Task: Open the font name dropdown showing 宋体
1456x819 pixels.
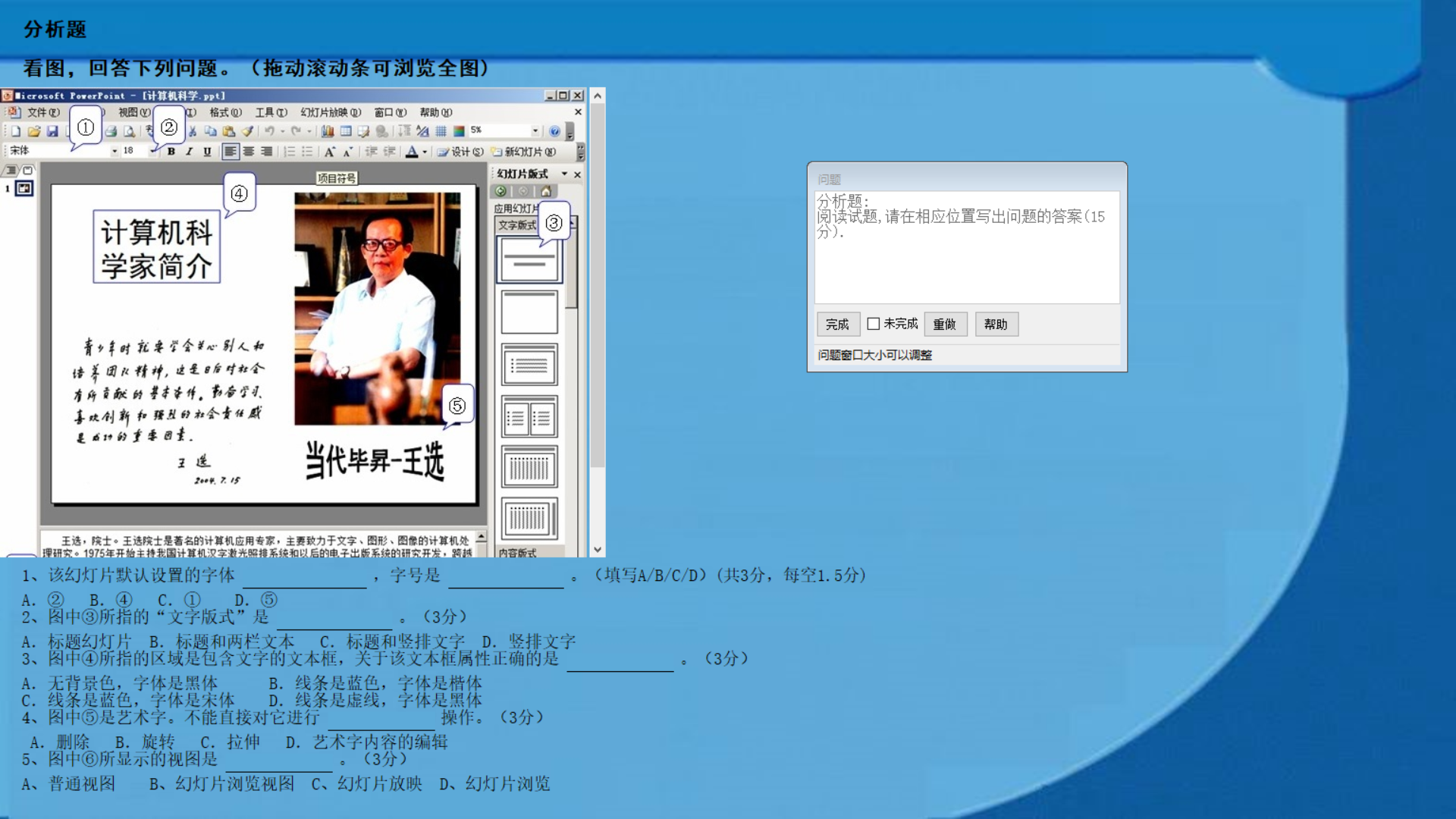Action: pyautogui.click(x=115, y=152)
